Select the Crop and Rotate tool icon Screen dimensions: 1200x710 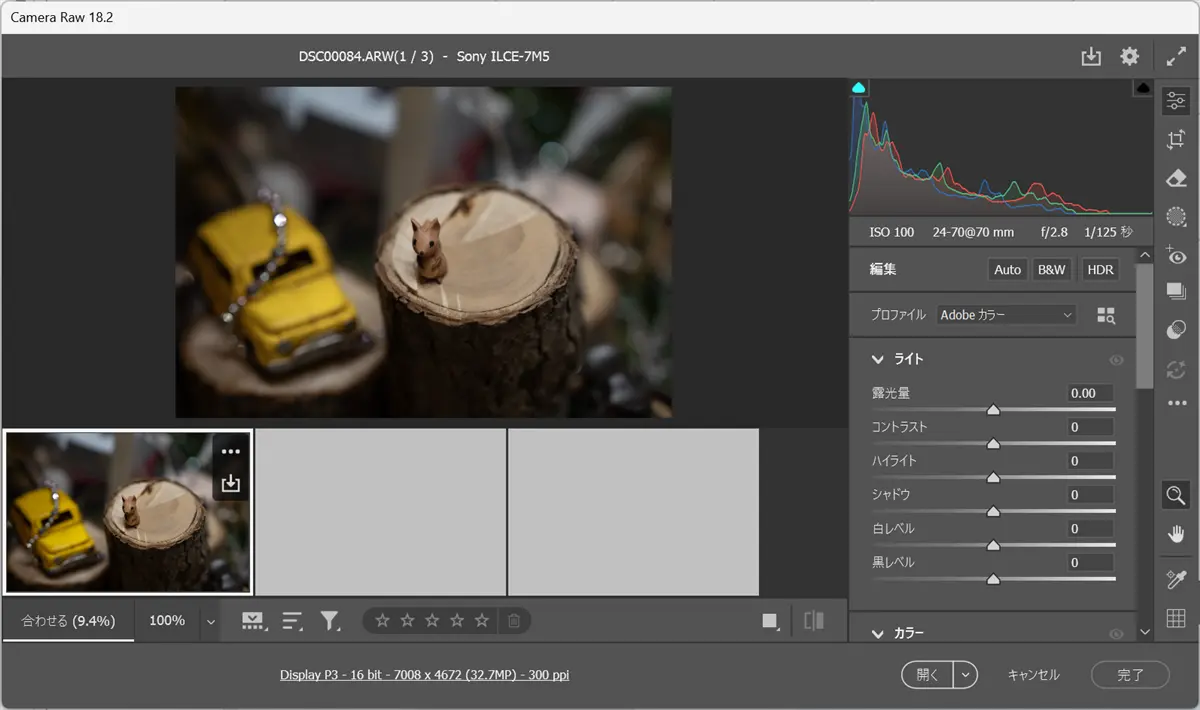1176,140
